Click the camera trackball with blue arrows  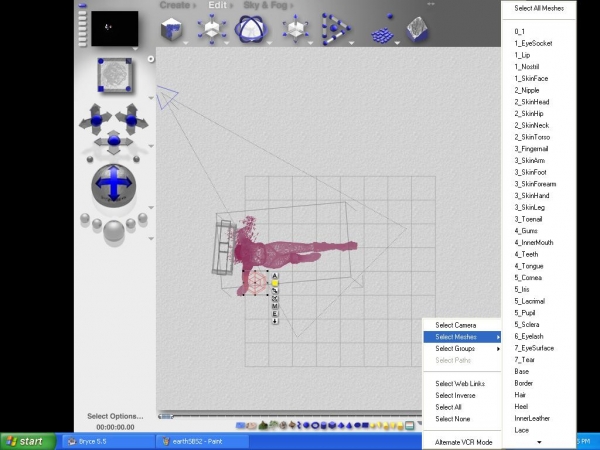coord(114,184)
